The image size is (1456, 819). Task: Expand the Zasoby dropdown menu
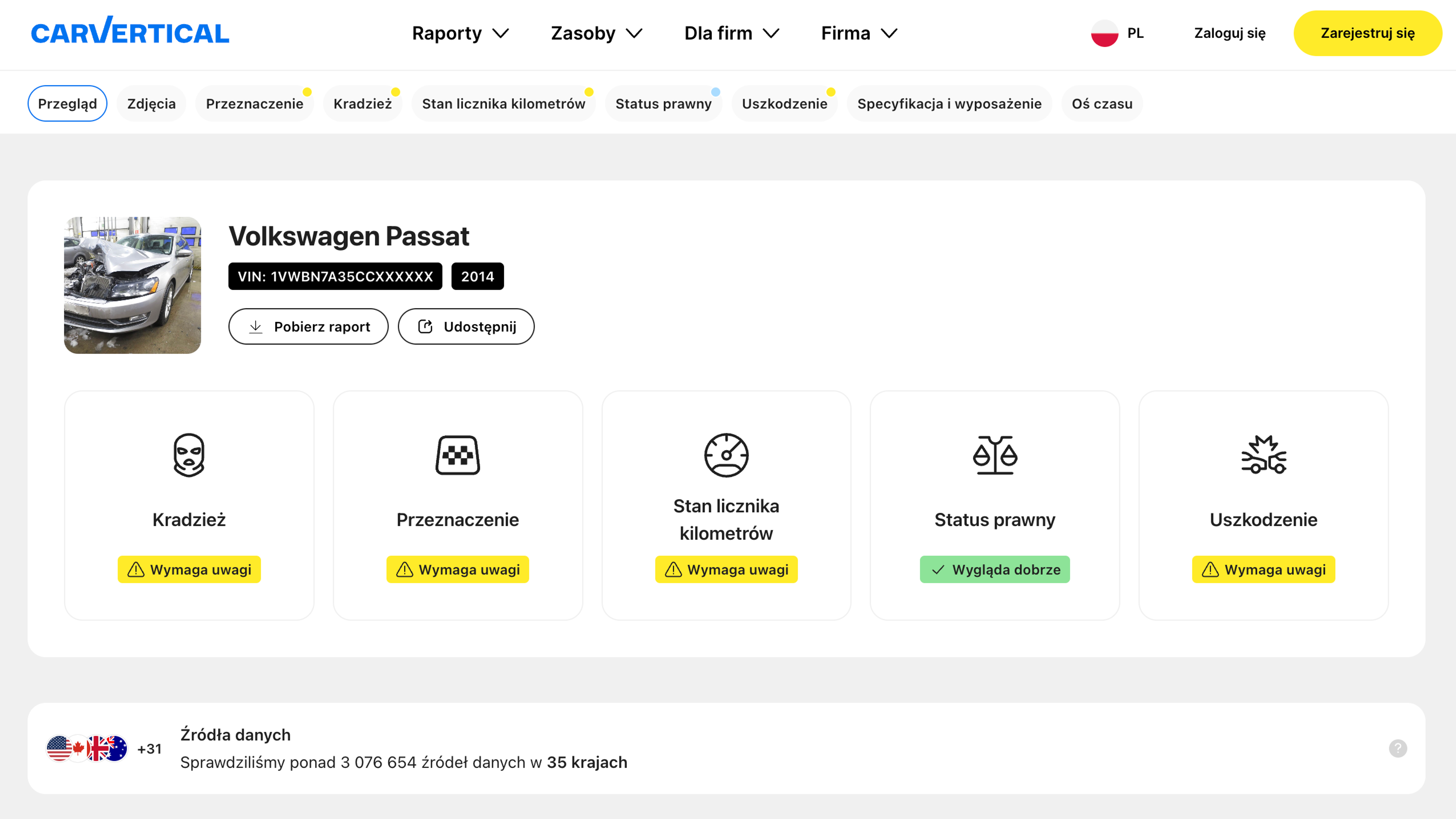(597, 33)
